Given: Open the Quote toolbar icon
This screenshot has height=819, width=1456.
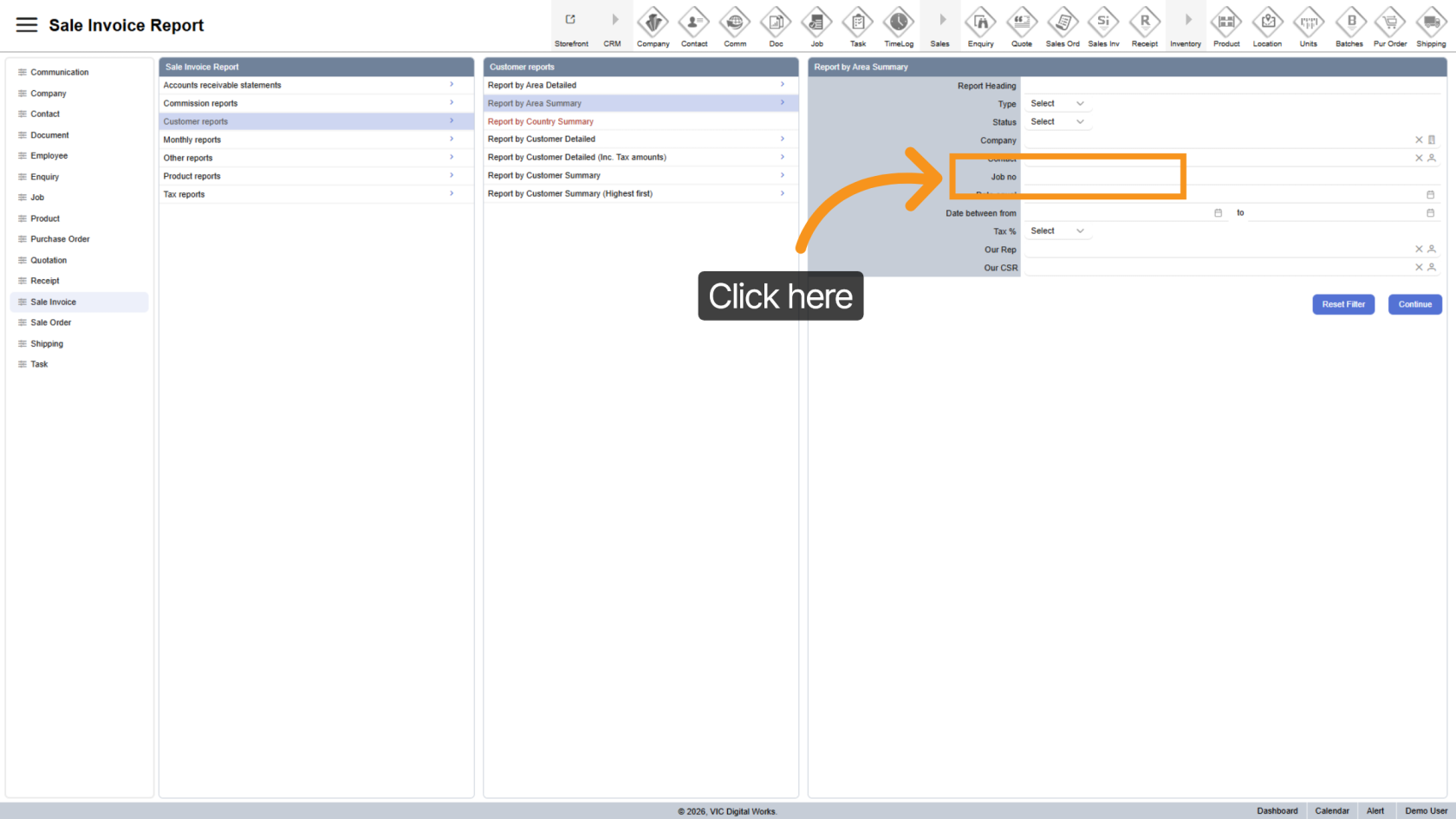Looking at the screenshot, I should coord(1022,23).
